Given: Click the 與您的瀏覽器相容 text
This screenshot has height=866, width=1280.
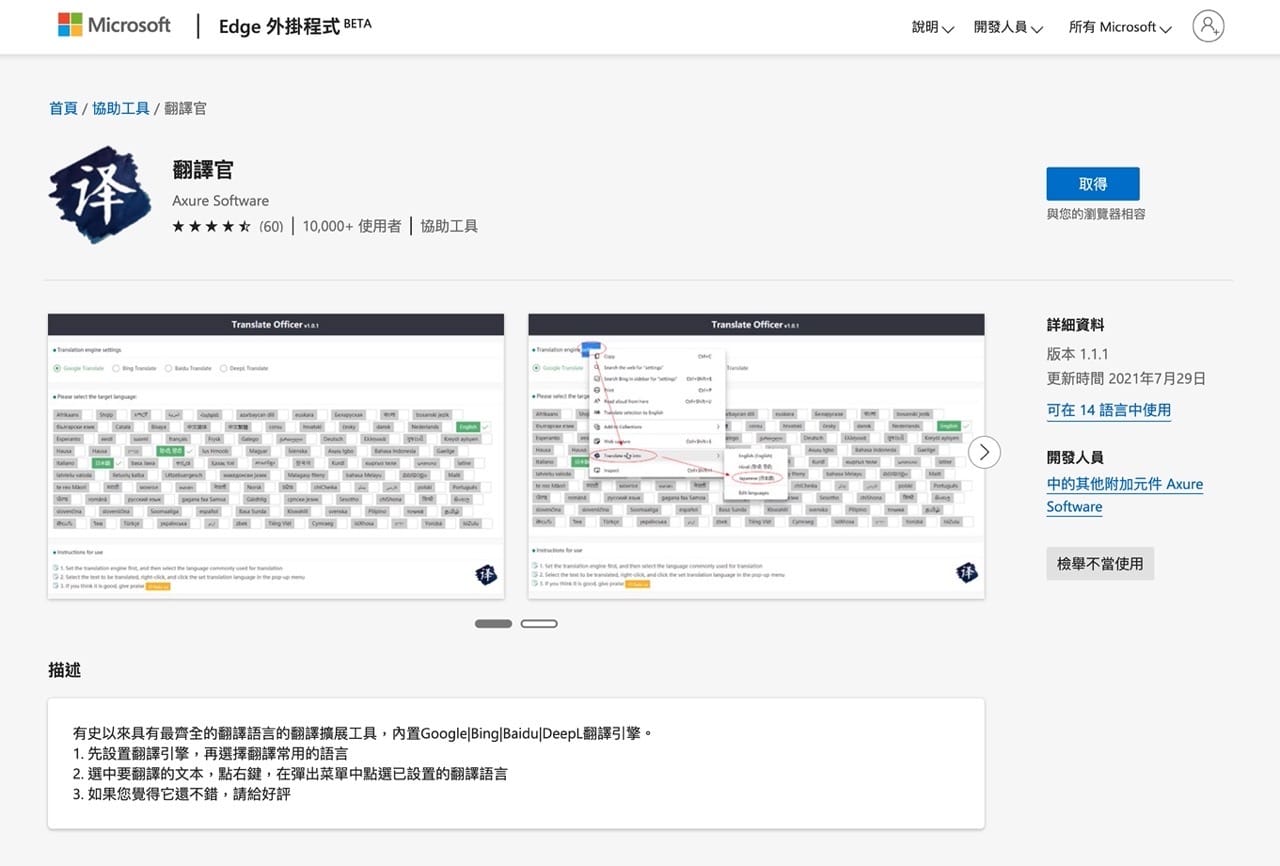Looking at the screenshot, I should pyautogui.click(x=1096, y=214).
